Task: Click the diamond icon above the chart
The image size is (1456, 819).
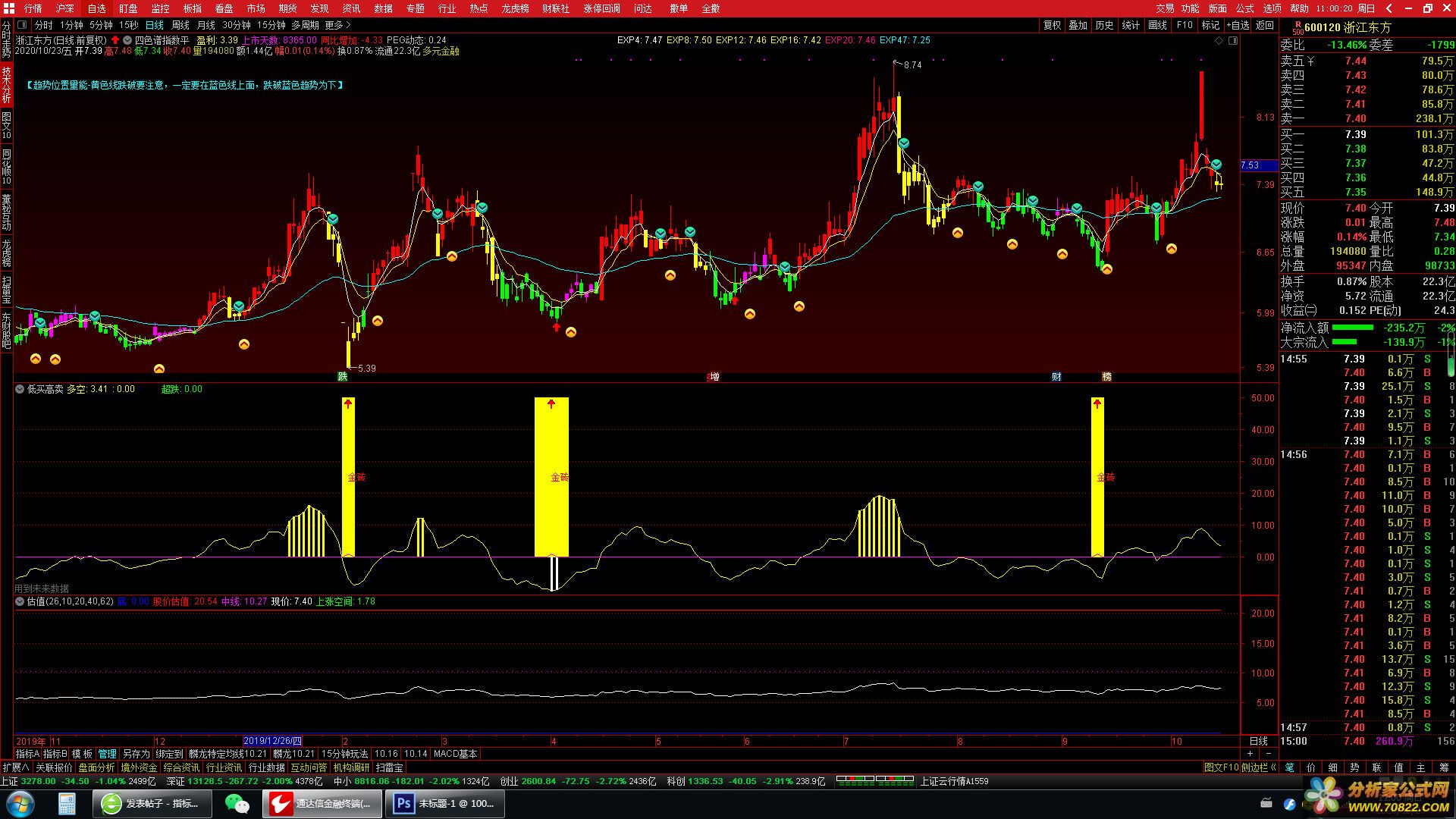Action: [x=1219, y=40]
